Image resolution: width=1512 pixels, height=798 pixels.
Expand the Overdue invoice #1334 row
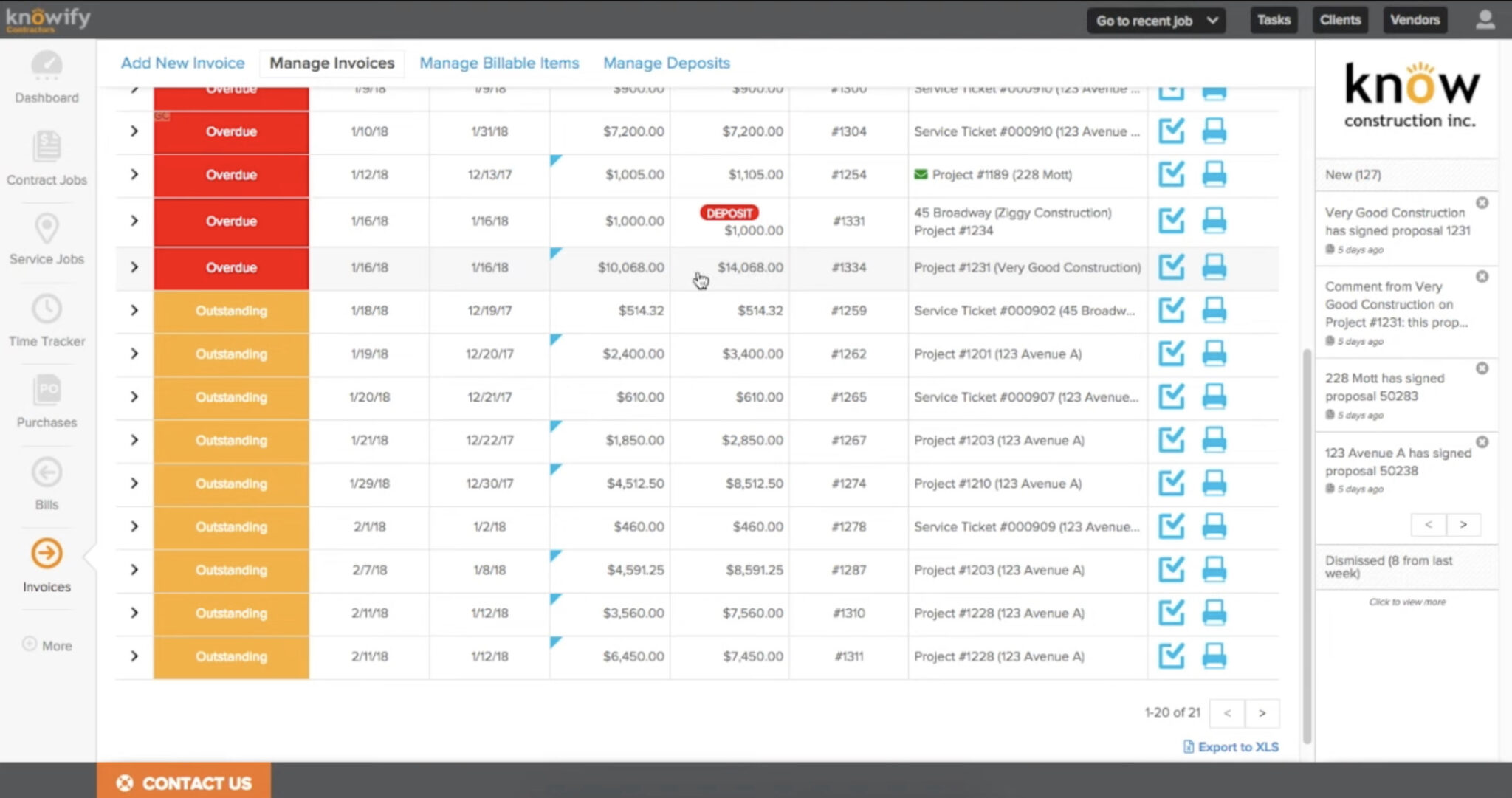[x=134, y=268]
